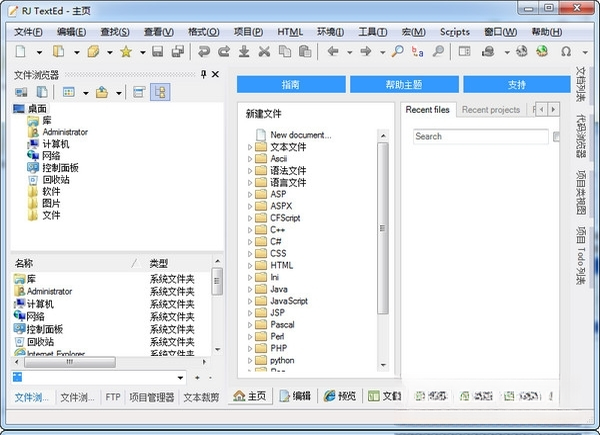The image size is (600, 435).
Task: Click the folder up icon in file browser
Action: tap(102, 92)
